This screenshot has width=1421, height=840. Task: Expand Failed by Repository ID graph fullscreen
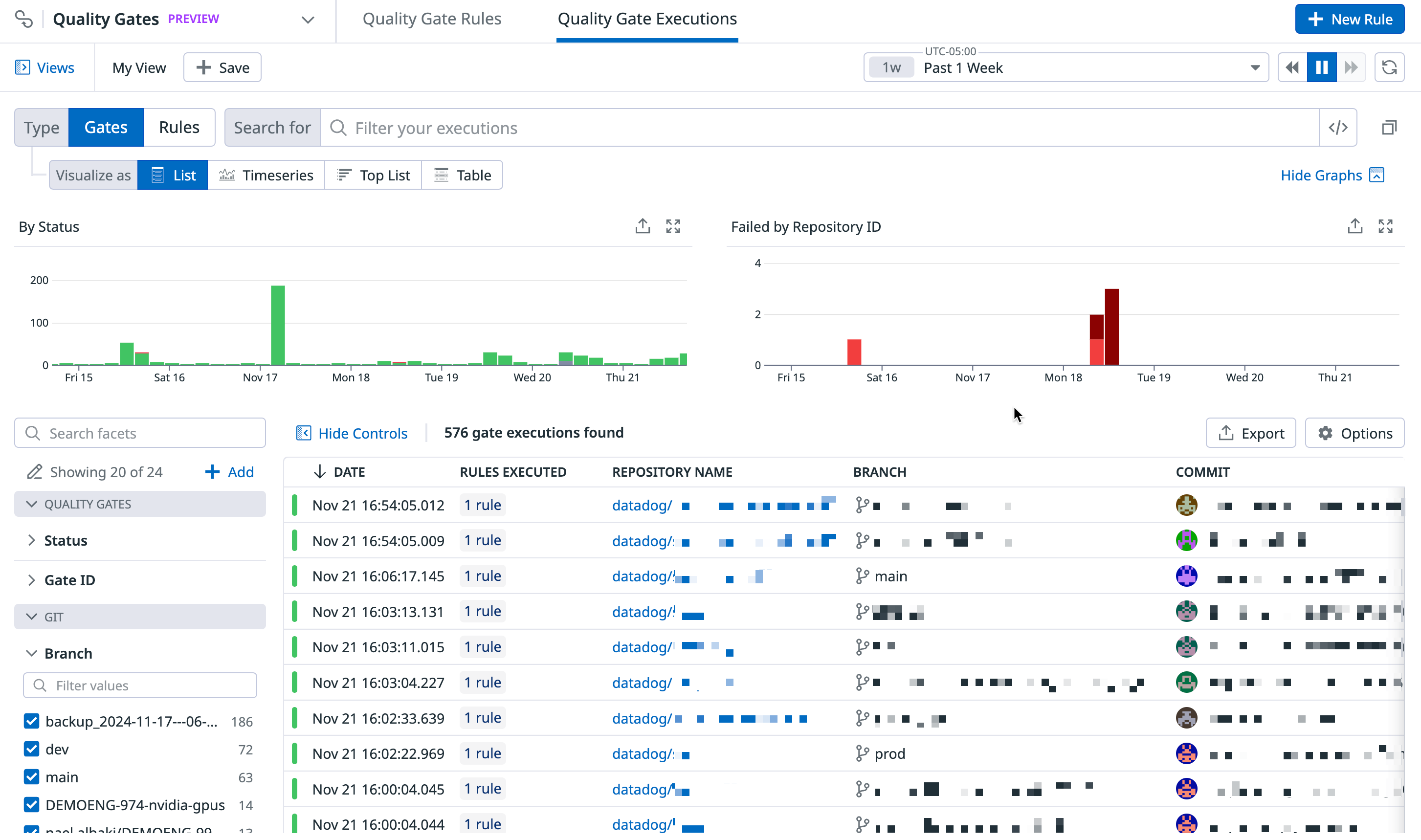coord(1385,226)
